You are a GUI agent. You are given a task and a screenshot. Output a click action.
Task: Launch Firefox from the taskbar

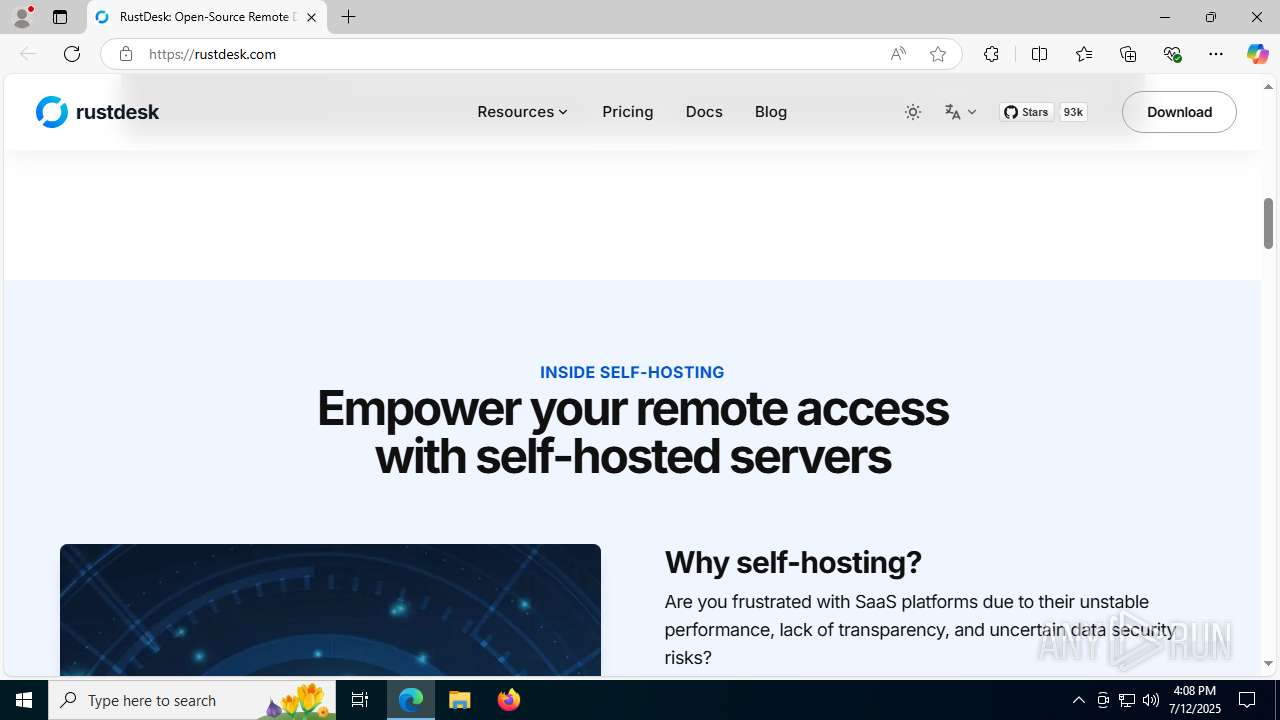(509, 700)
